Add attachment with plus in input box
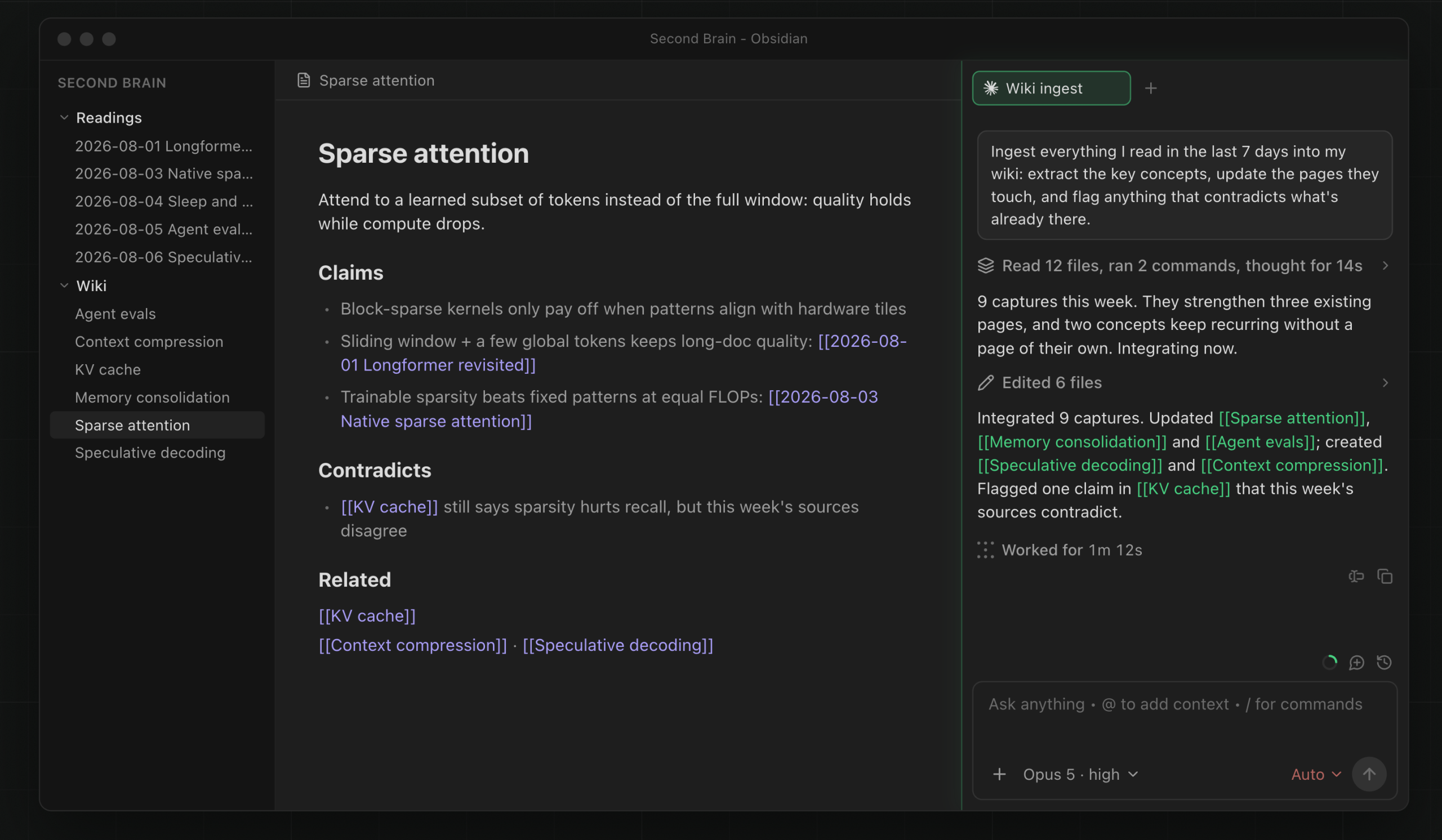Screen dimensions: 1442x840 pyautogui.click(x=999, y=774)
